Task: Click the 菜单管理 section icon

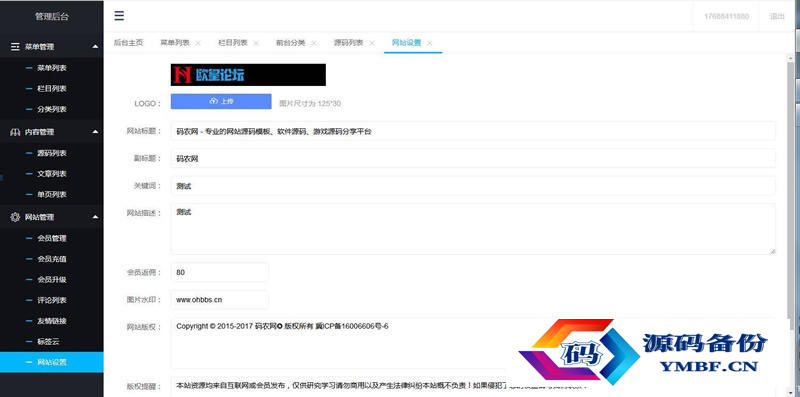Action: (x=15, y=46)
